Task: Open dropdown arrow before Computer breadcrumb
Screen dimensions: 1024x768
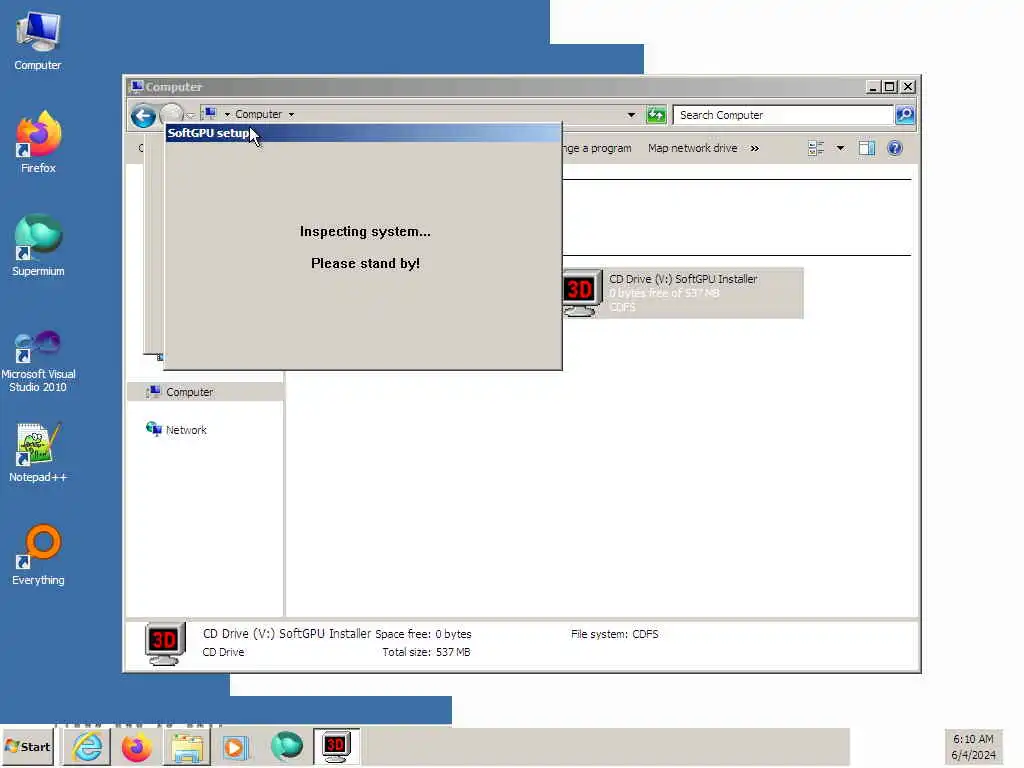Action: 227,115
